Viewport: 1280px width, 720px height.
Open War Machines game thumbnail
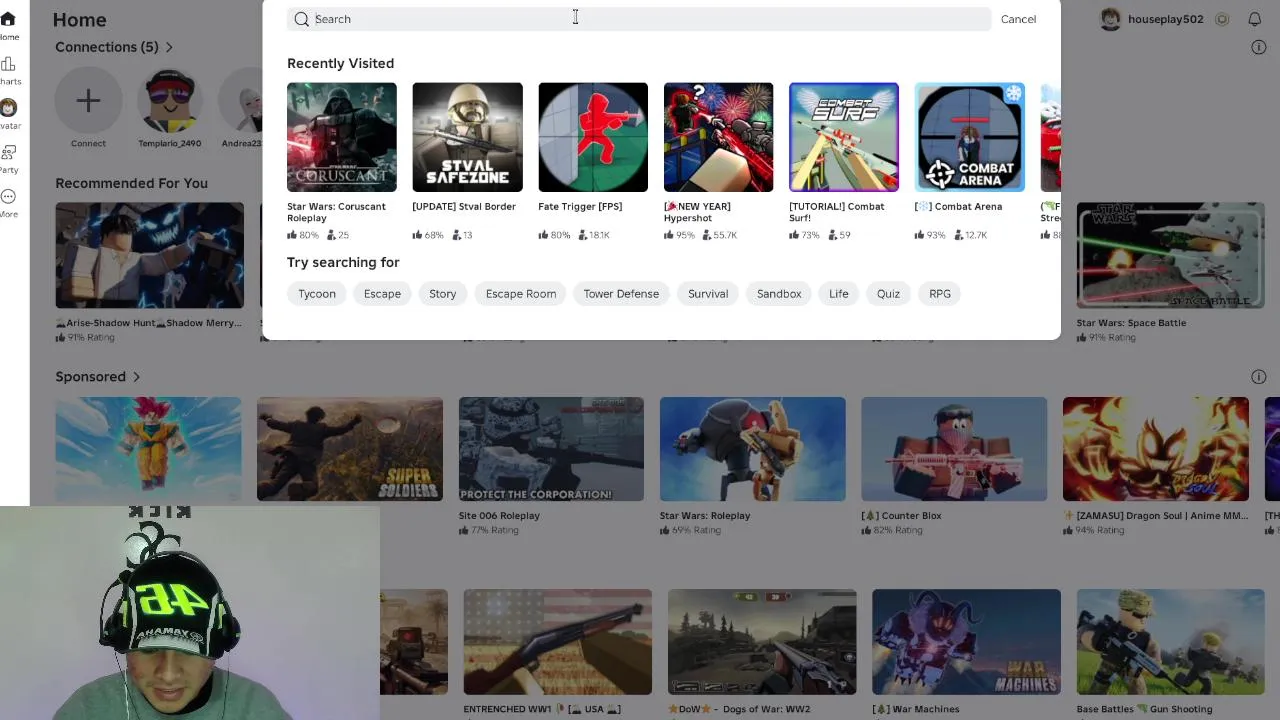[x=966, y=642]
